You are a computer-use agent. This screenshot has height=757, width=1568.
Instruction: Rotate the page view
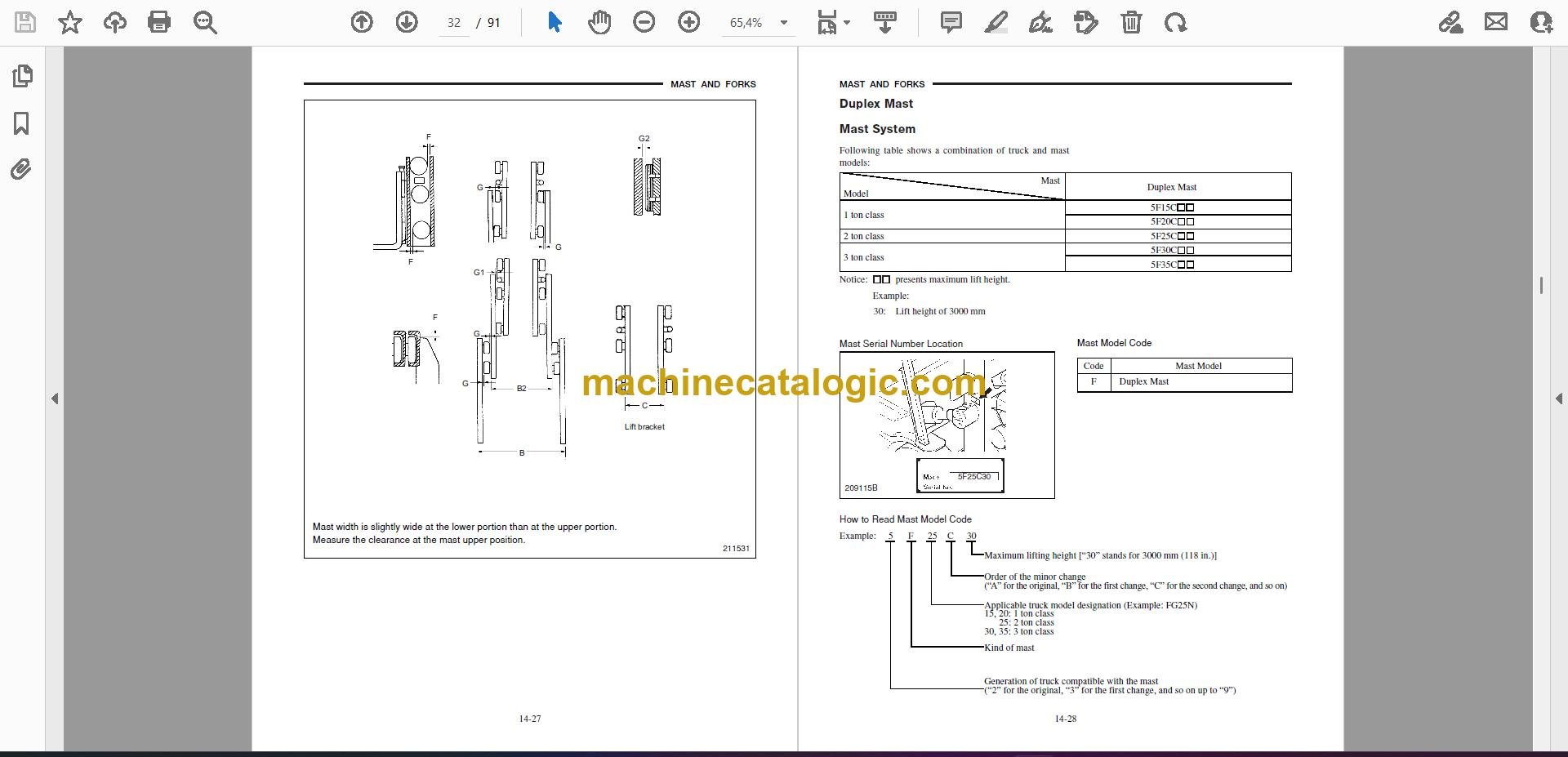pyautogui.click(x=1176, y=22)
